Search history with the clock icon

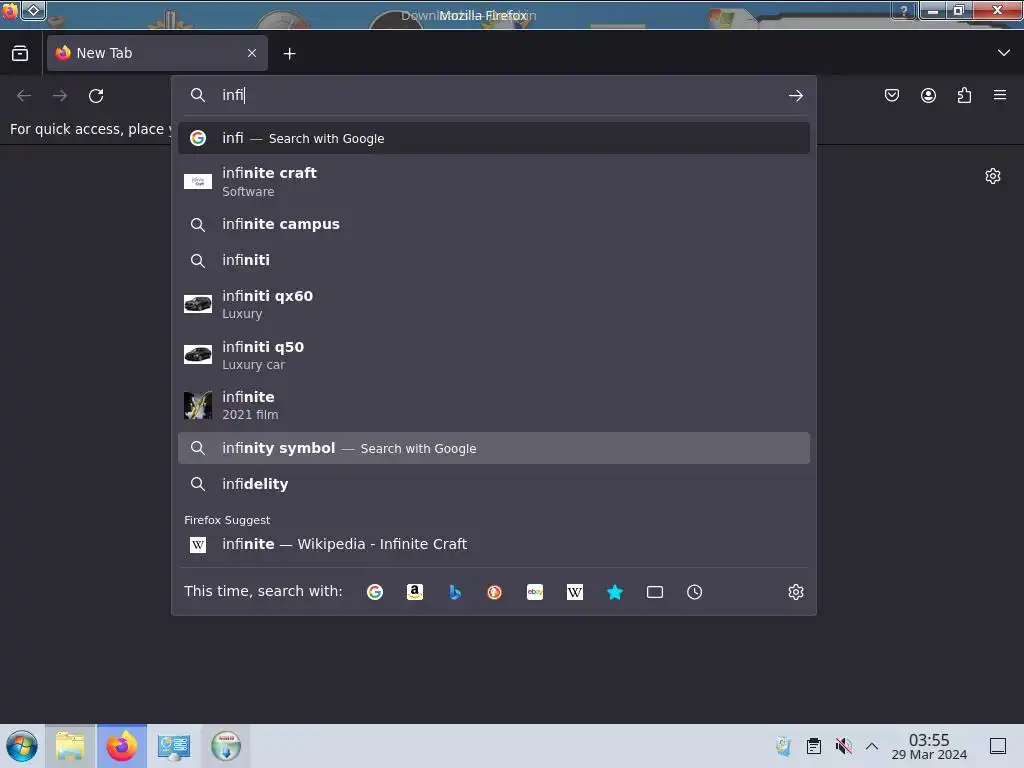[695, 592]
